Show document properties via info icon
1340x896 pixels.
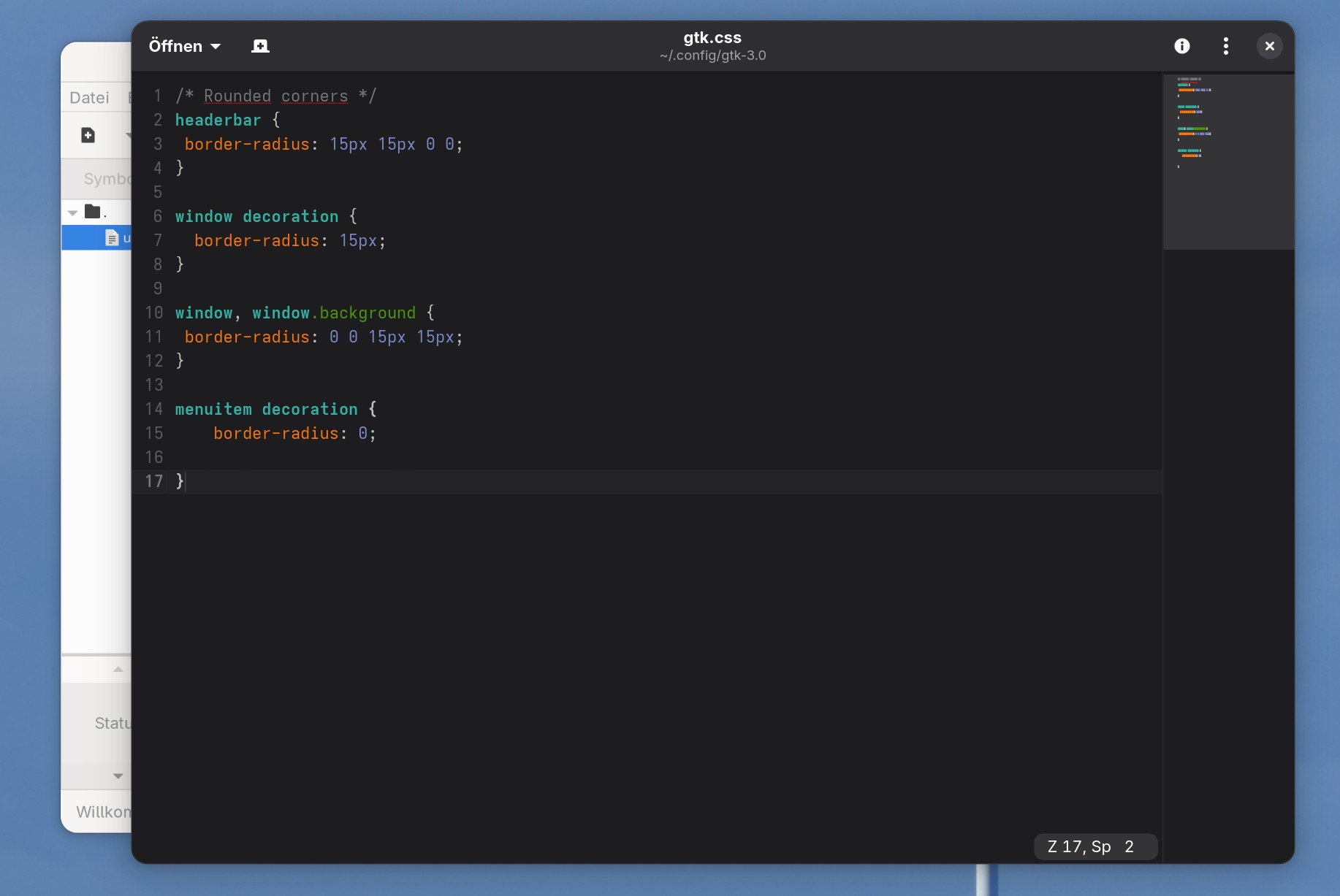(x=1181, y=46)
